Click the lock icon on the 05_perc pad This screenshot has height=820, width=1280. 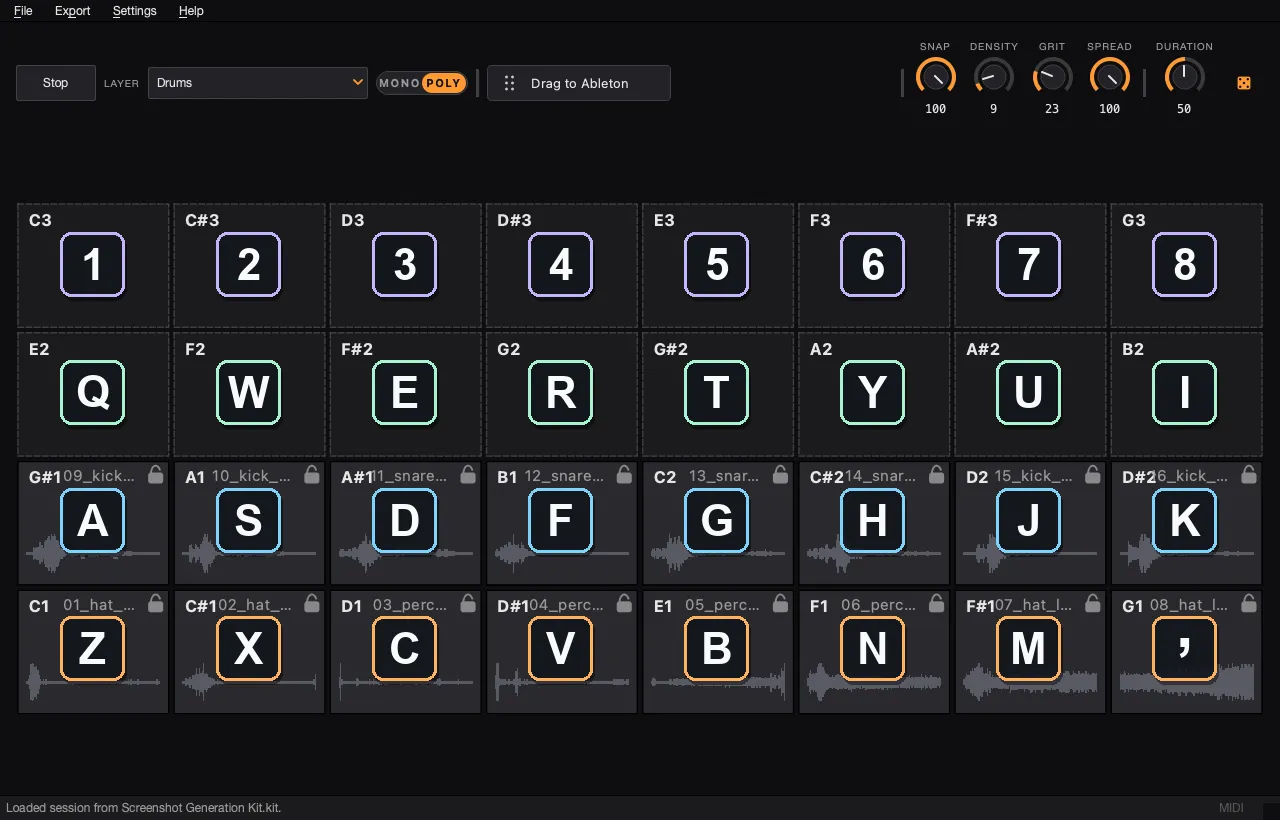[780, 603]
